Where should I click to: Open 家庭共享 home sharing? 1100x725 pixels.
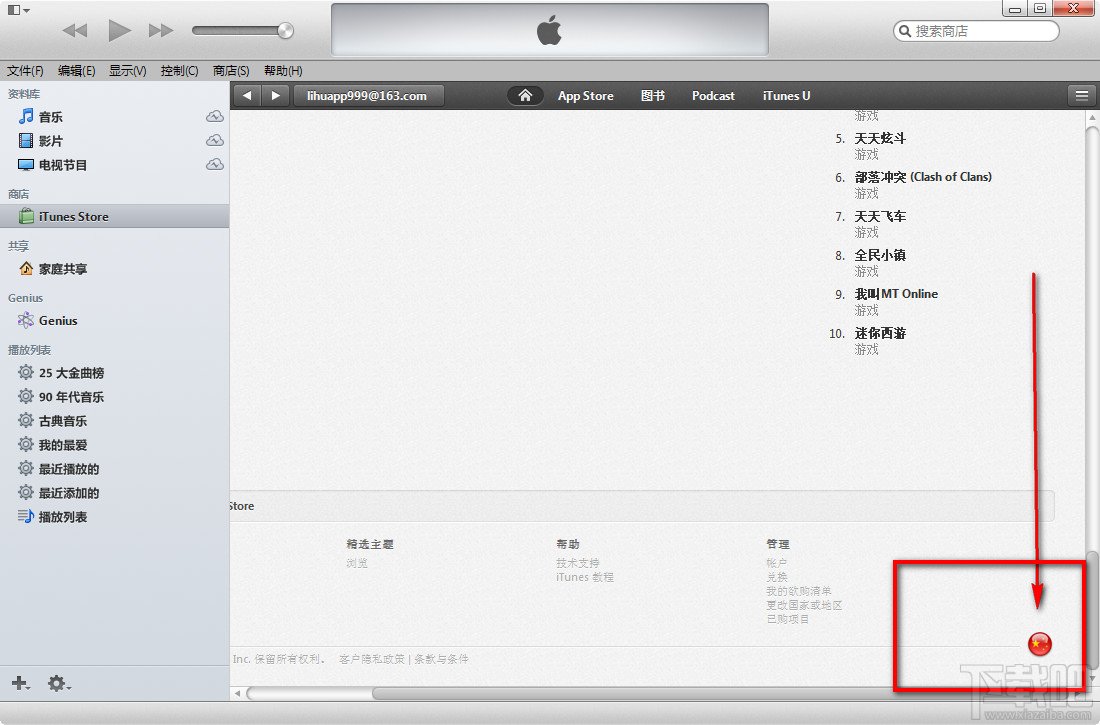pyautogui.click(x=62, y=268)
